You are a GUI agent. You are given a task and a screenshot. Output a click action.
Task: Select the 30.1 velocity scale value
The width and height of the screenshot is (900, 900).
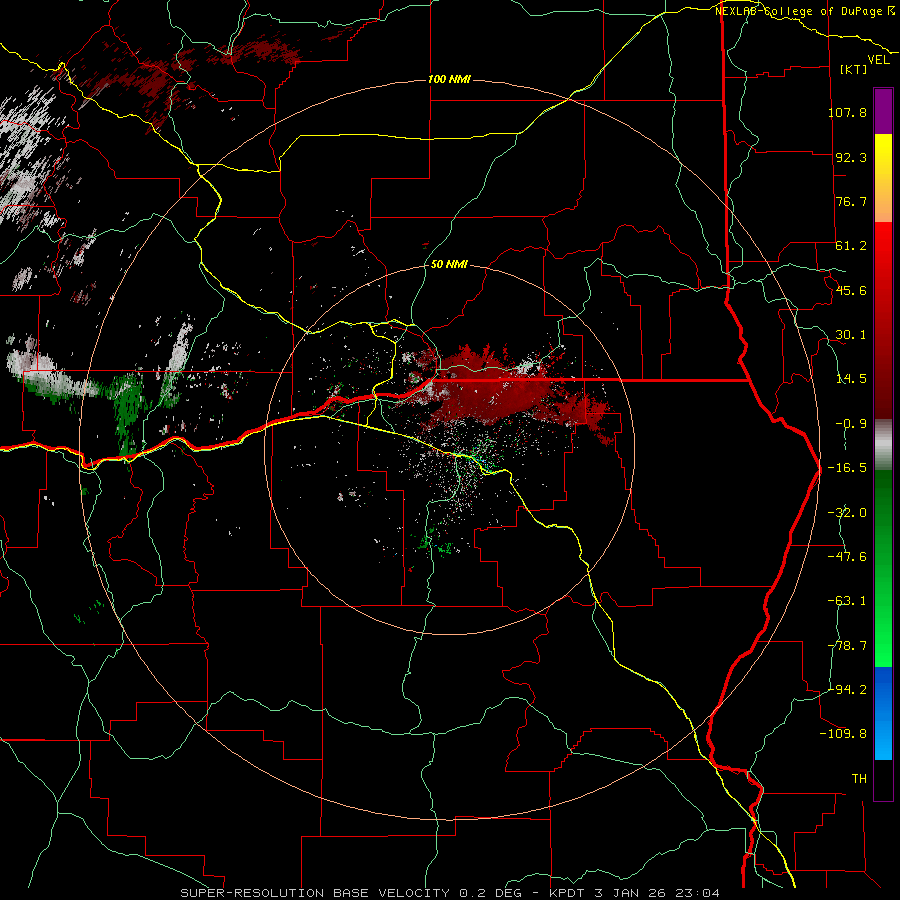tap(851, 335)
